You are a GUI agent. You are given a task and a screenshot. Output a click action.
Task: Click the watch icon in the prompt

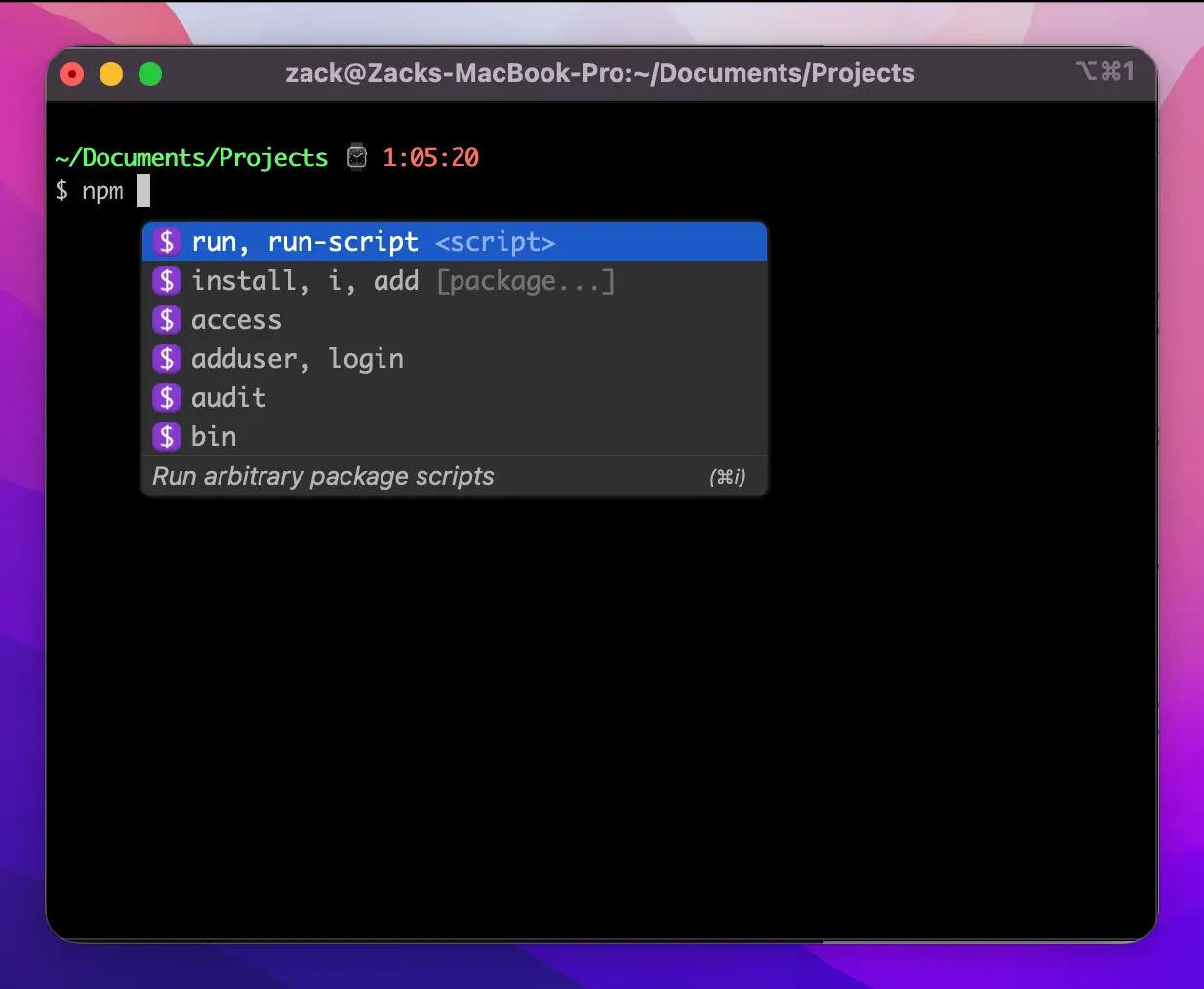pyautogui.click(x=356, y=156)
